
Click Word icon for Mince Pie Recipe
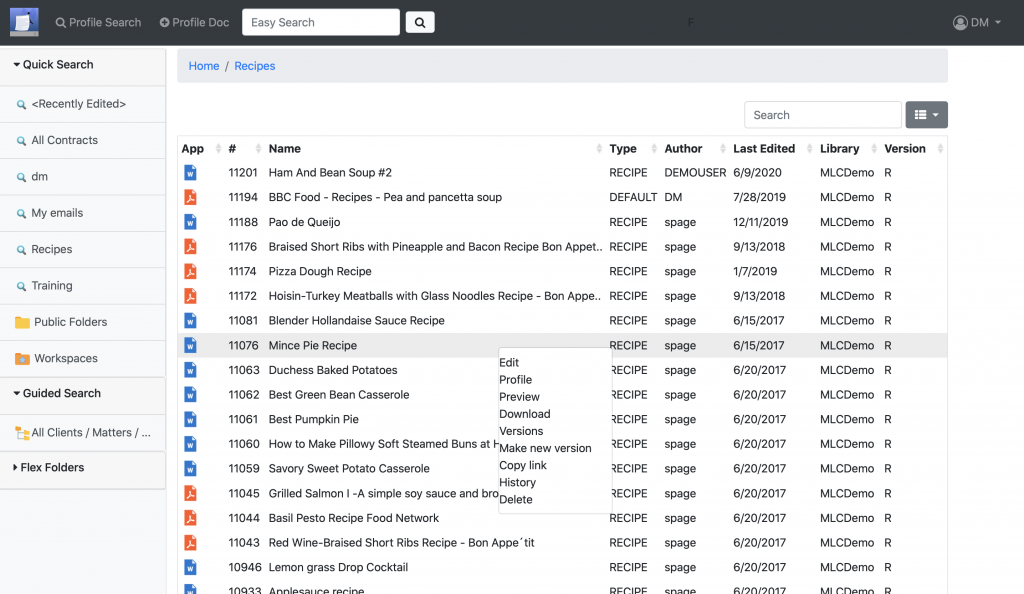pyautogui.click(x=190, y=345)
